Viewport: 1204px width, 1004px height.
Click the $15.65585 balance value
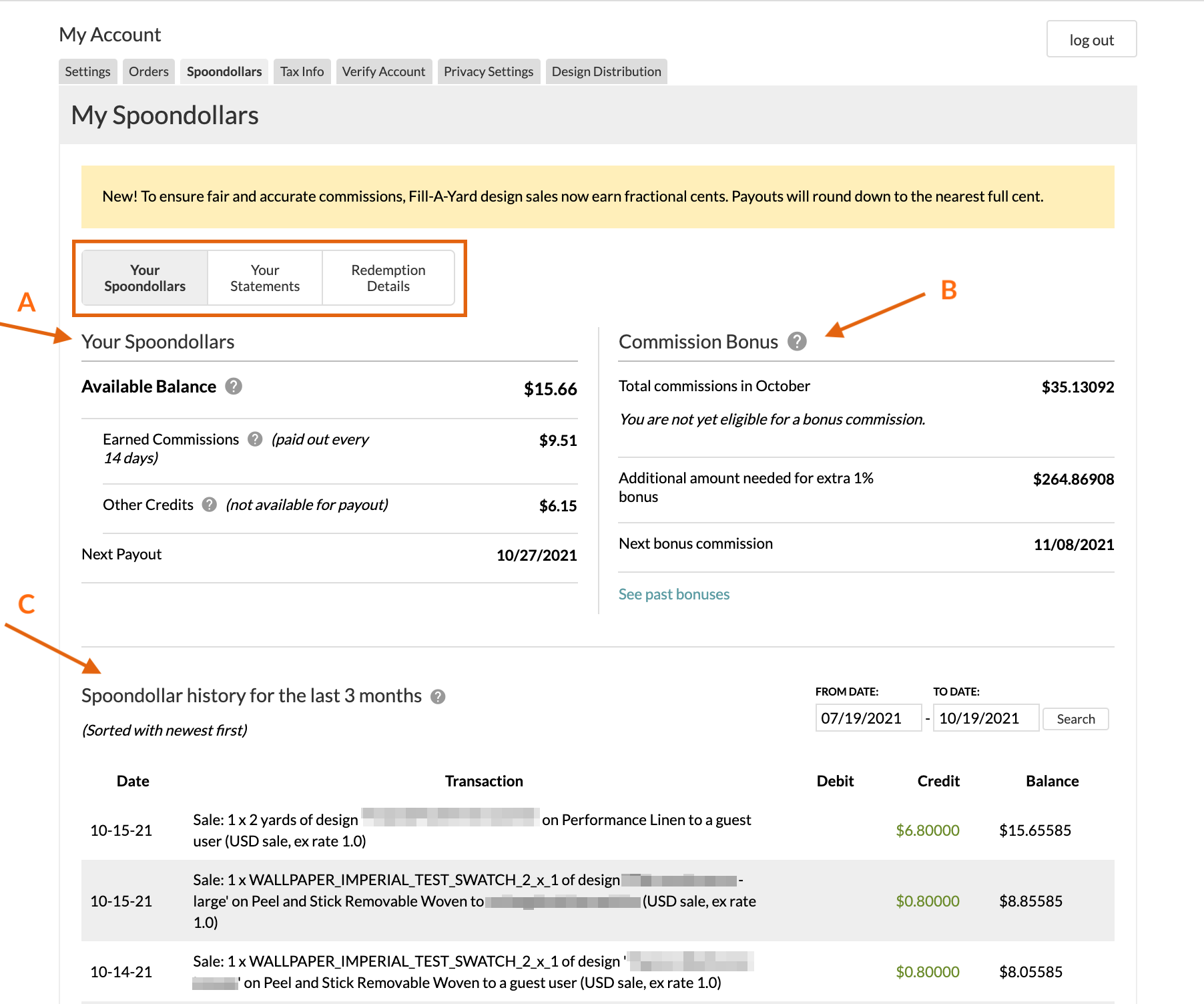click(x=1034, y=830)
